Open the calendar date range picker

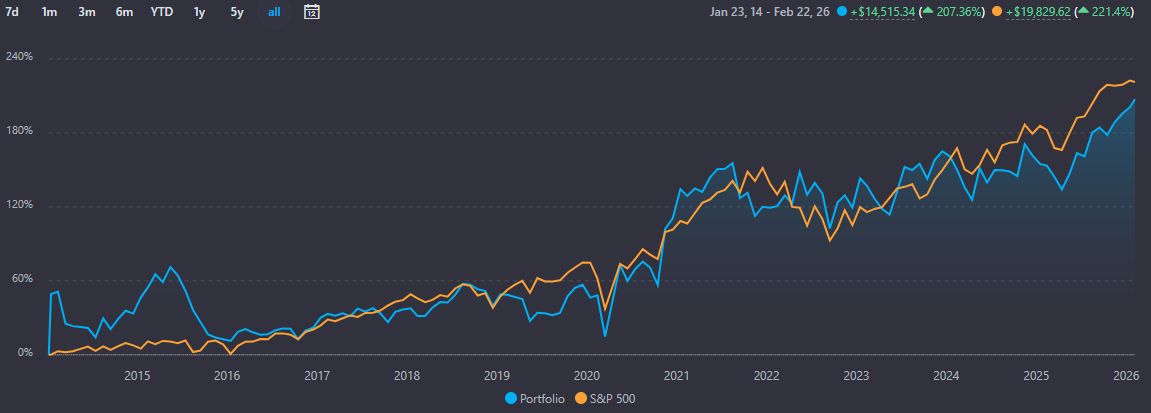tap(312, 12)
